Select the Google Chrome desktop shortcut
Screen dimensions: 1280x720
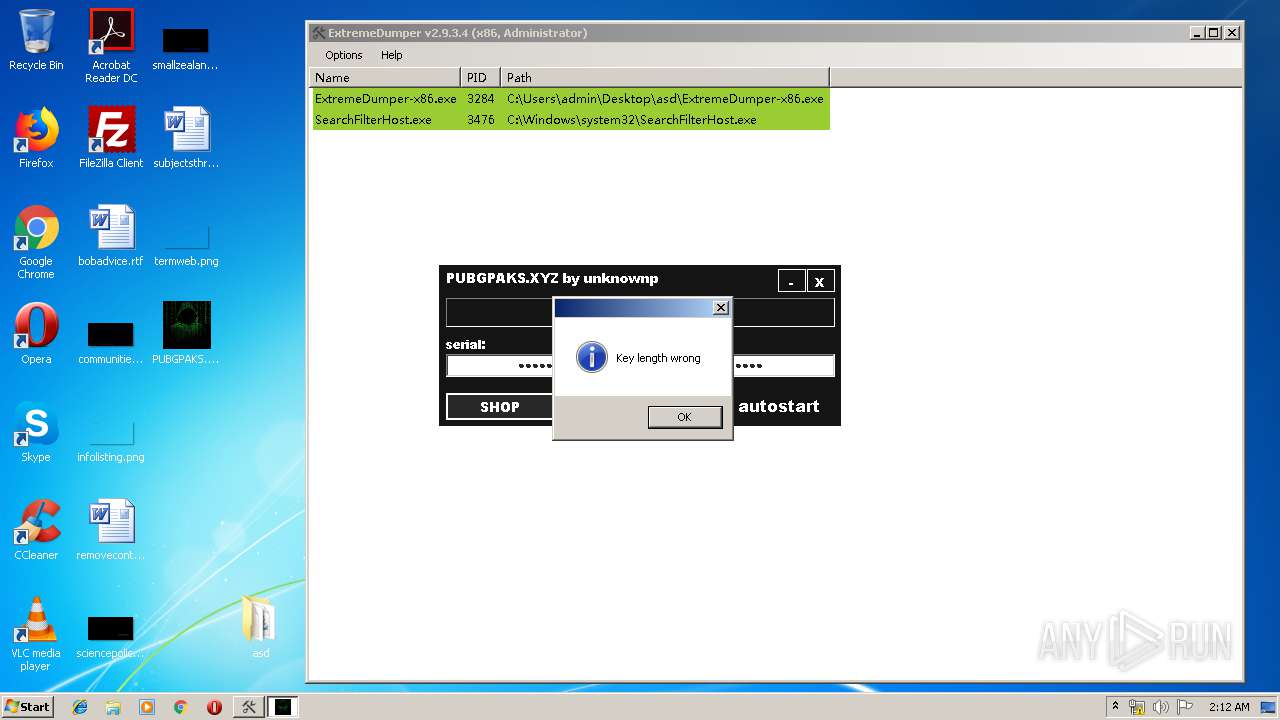click(36, 242)
